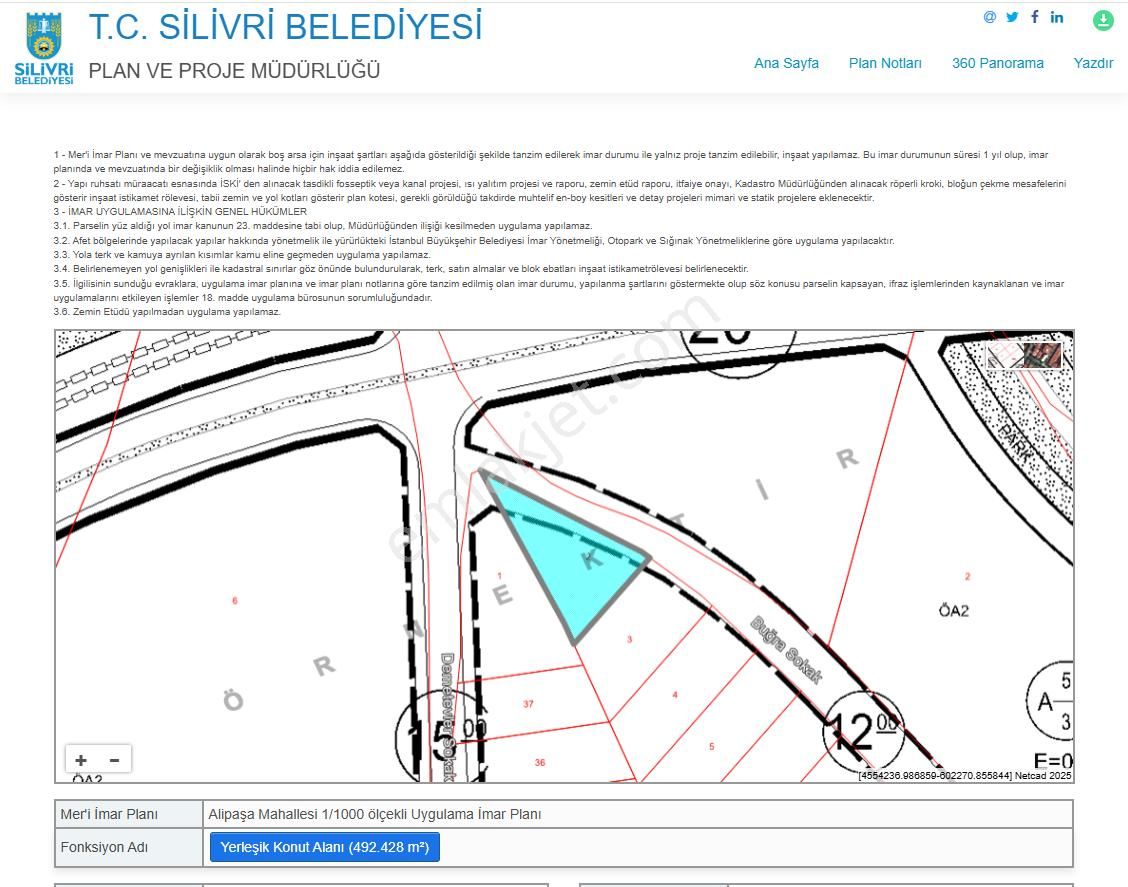Switch basemap via satellite layer thumbnail

[x=1041, y=355]
